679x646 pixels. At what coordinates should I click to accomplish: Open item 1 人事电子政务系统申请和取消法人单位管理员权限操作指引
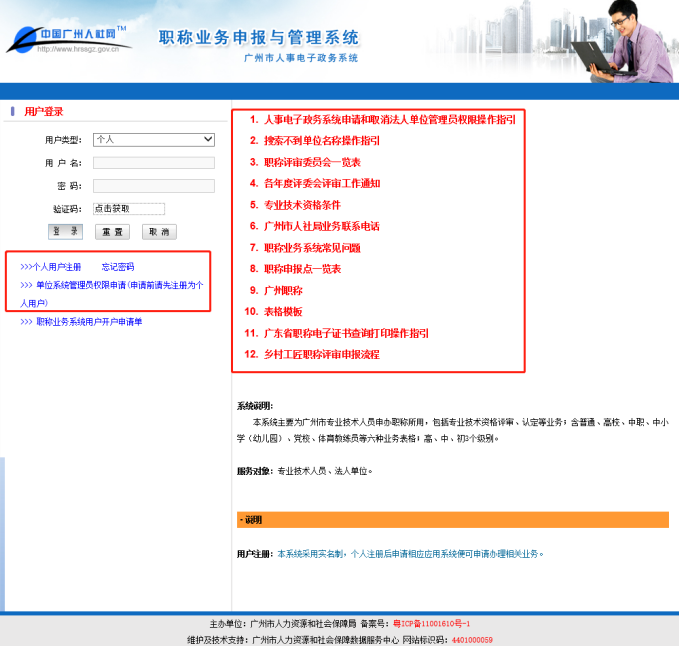click(390, 120)
